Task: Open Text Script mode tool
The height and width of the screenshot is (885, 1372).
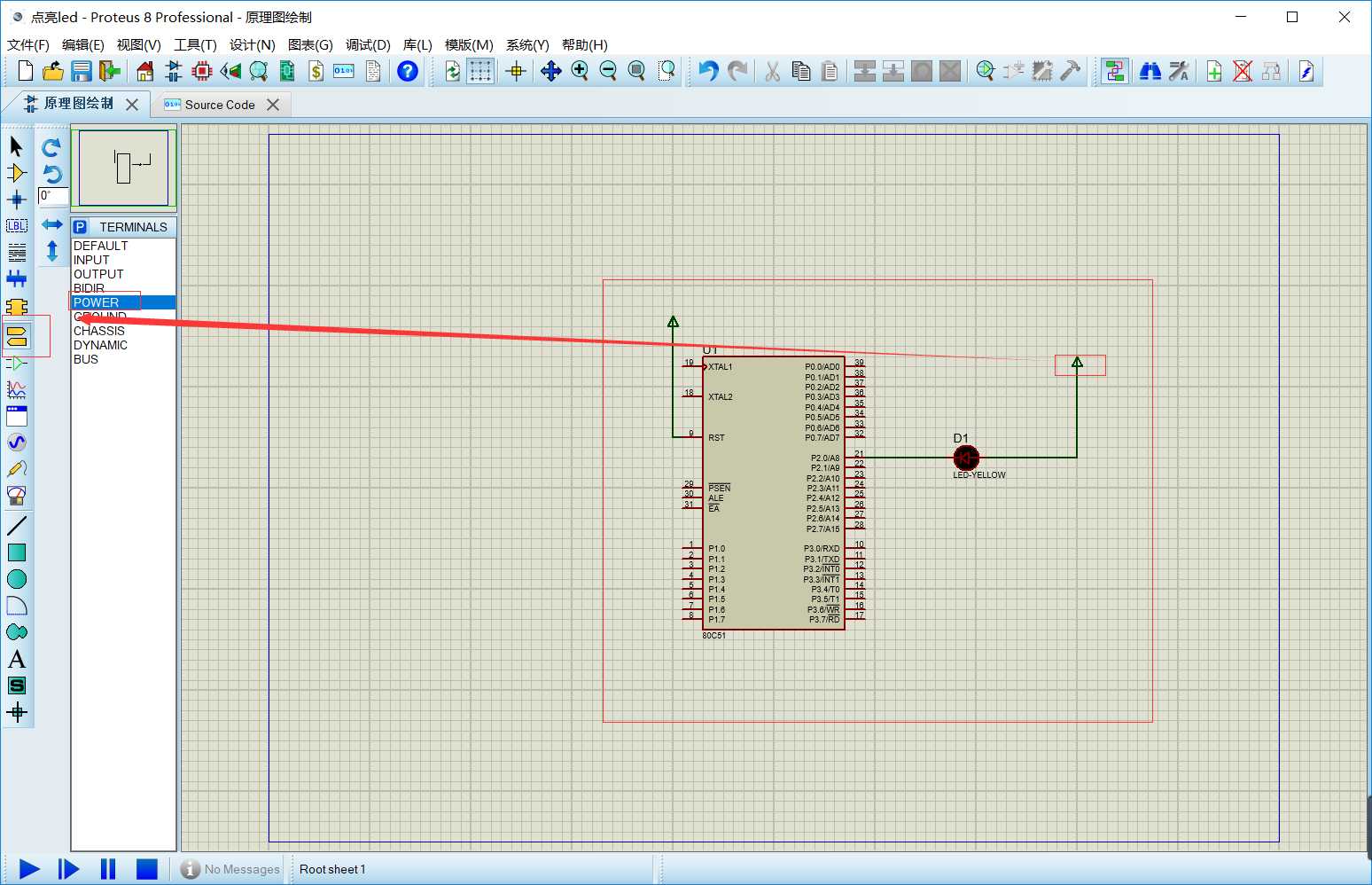Action: (16, 253)
